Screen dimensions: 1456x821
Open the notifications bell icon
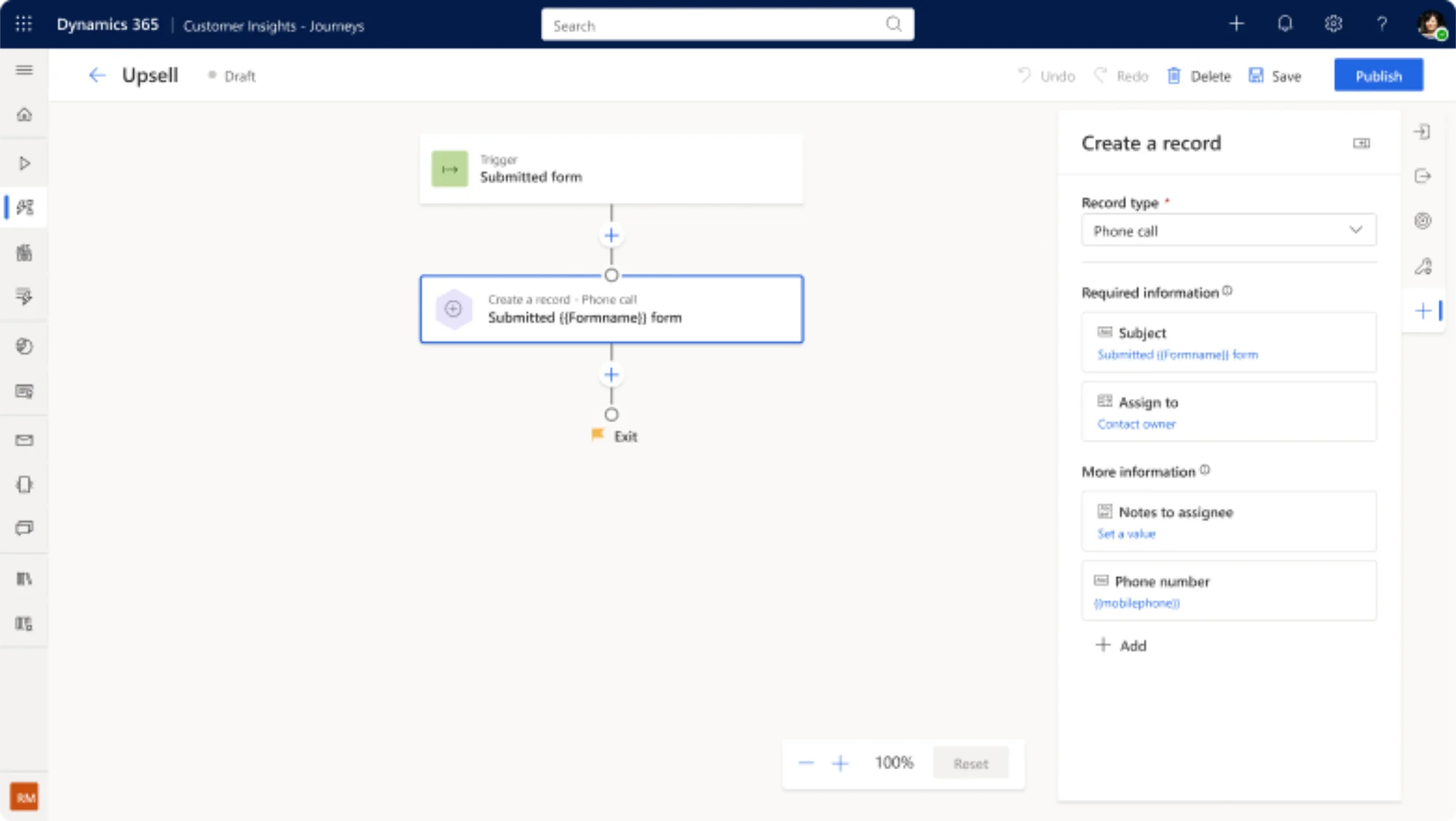coord(1286,24)
